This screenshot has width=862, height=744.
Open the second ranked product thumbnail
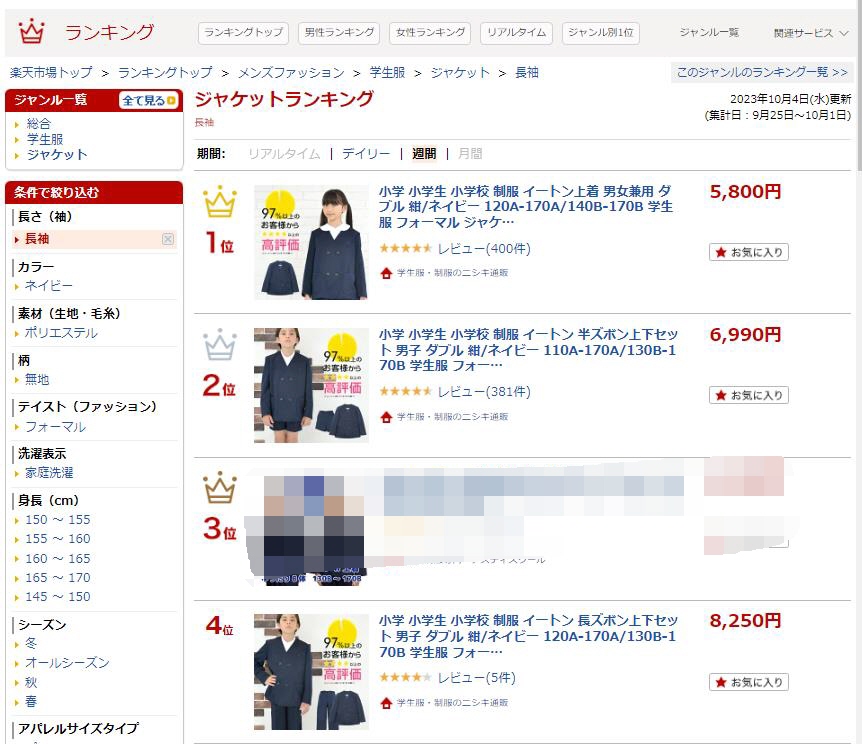[311, 385]
